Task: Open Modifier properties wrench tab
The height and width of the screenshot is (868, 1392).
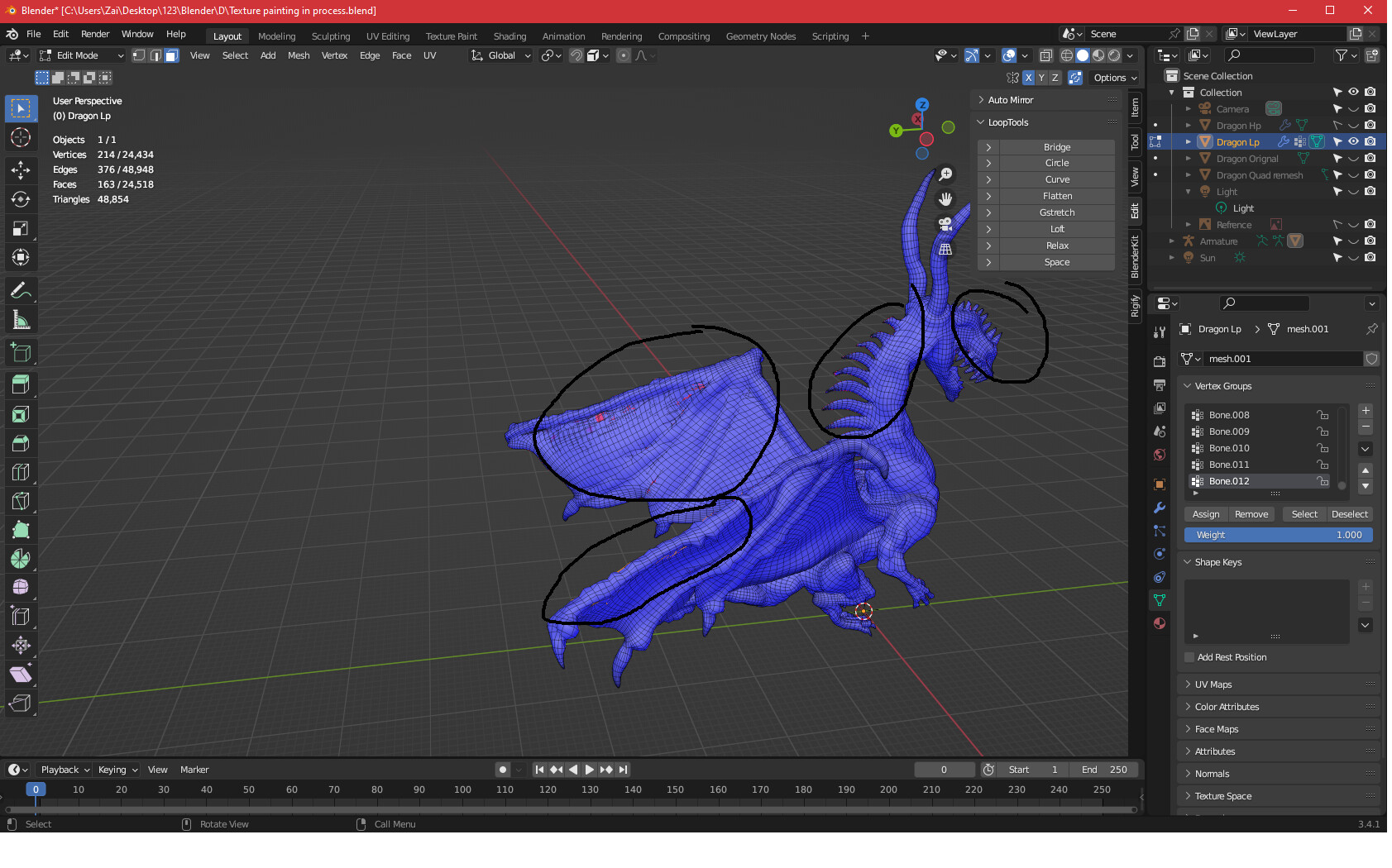Action: click(1160, 508)
